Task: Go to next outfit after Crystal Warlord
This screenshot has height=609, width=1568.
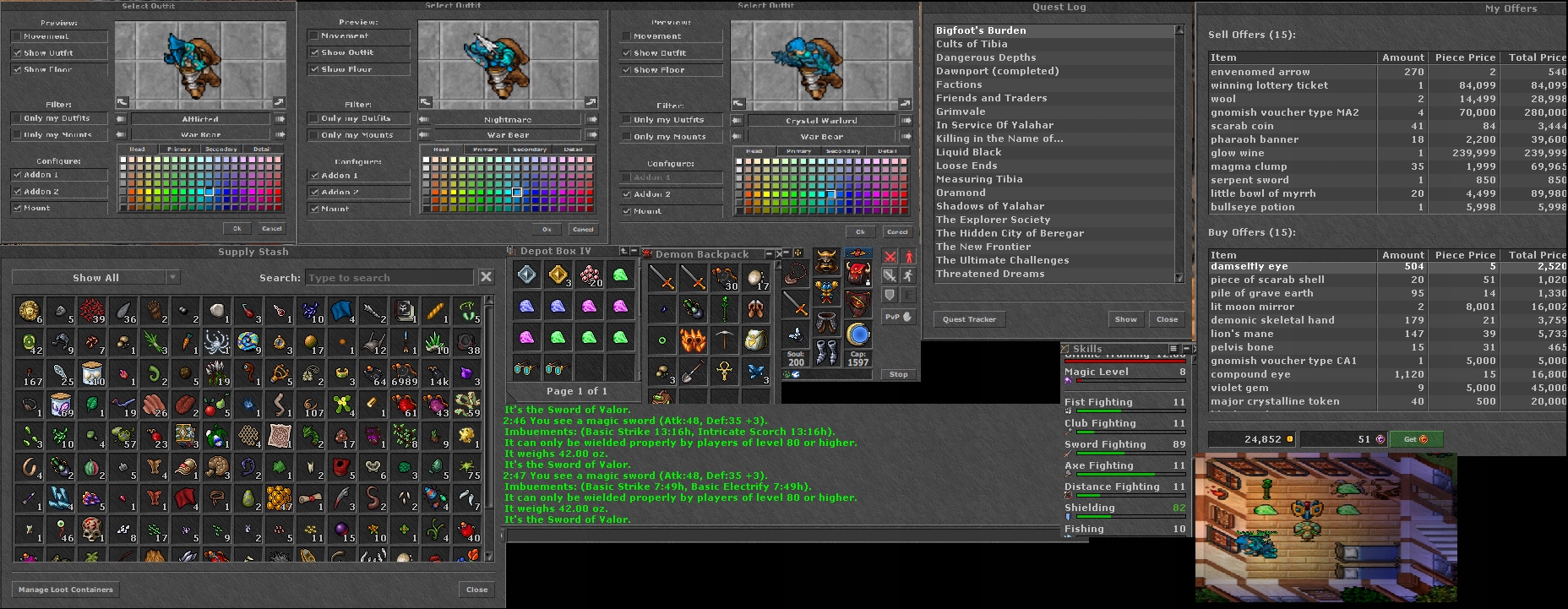Action: (906, 121)
